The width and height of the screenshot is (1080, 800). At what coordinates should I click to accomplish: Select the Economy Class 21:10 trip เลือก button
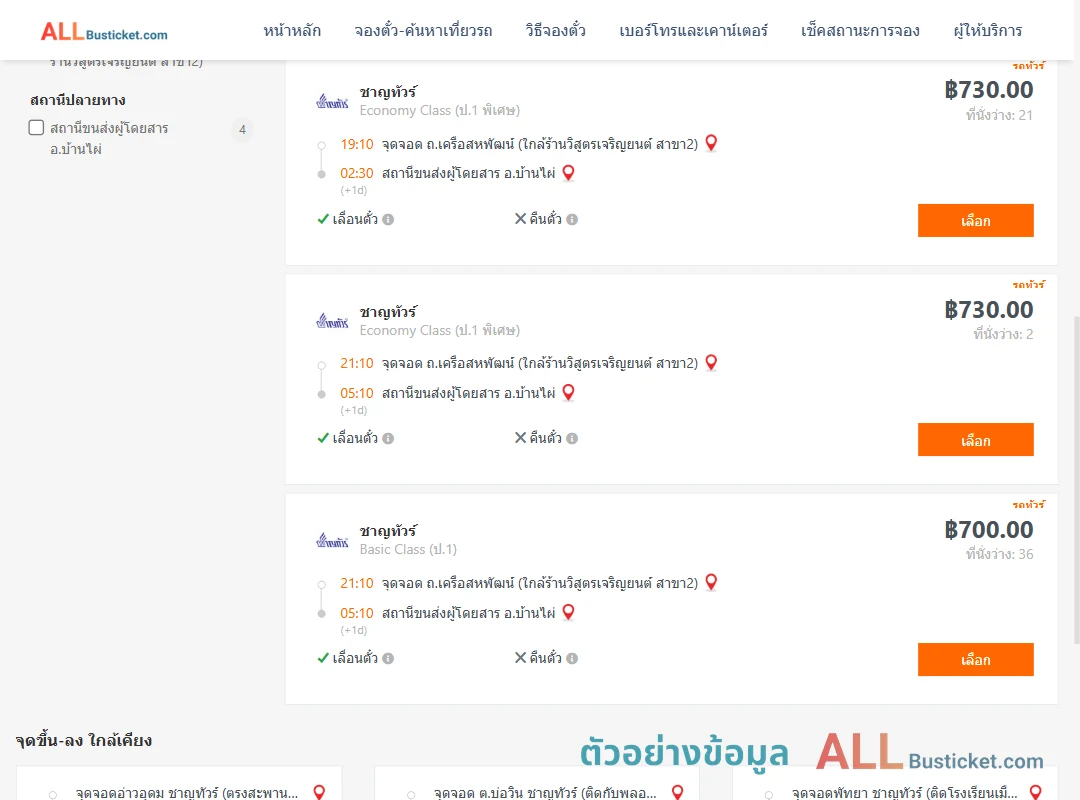click(975, 440)
